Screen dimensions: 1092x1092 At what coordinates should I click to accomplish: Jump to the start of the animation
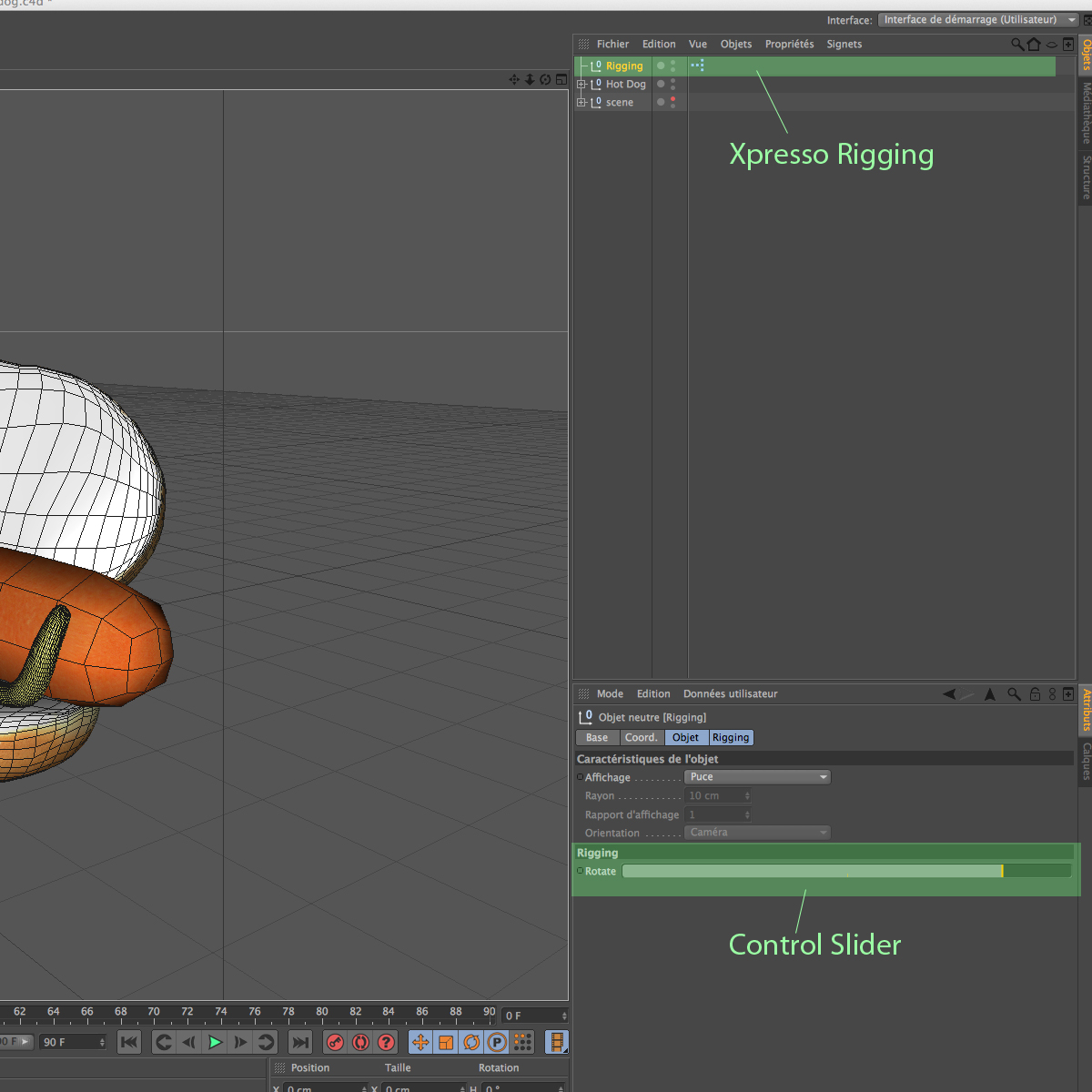129,1042
